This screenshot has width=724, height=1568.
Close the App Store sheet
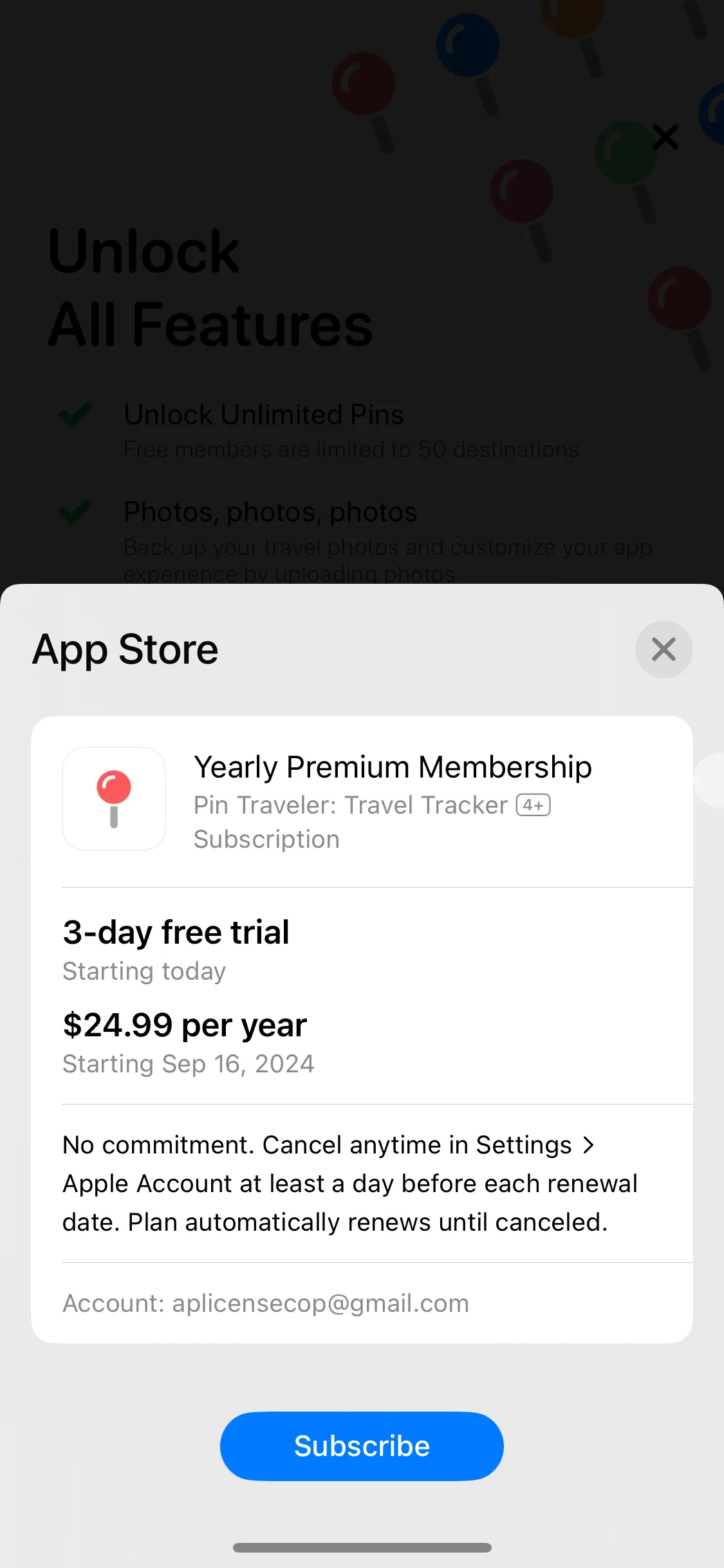[x=664, y=649]
